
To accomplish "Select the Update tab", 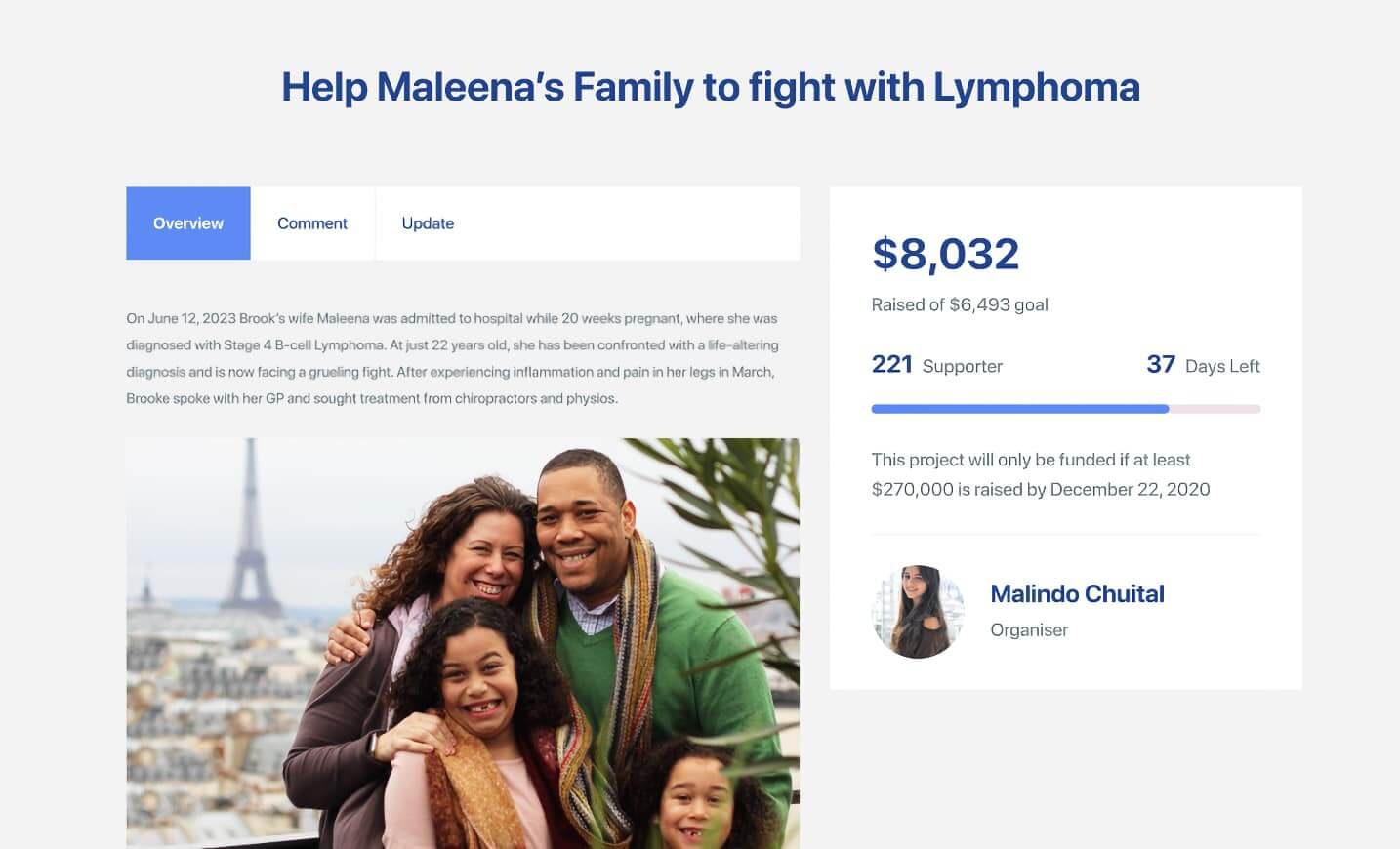I will click(x=428, y=223).
